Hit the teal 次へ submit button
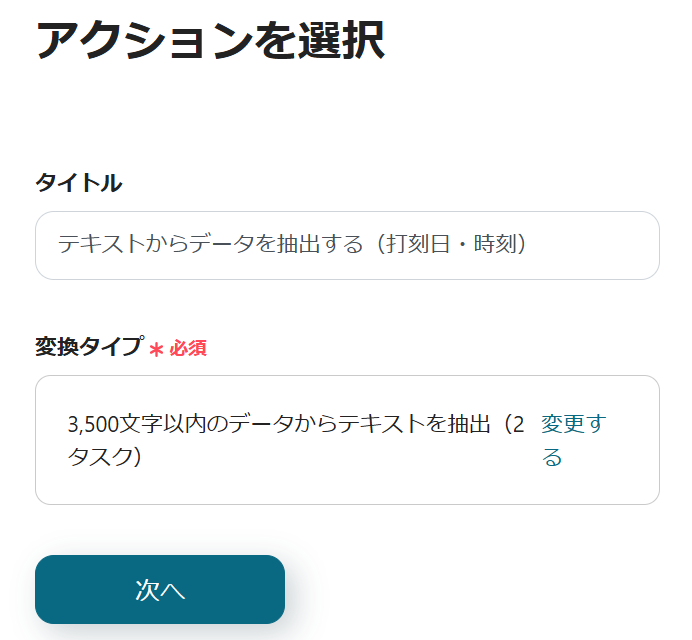This screenshot has width=692, height=640. [x=160, y=589]
